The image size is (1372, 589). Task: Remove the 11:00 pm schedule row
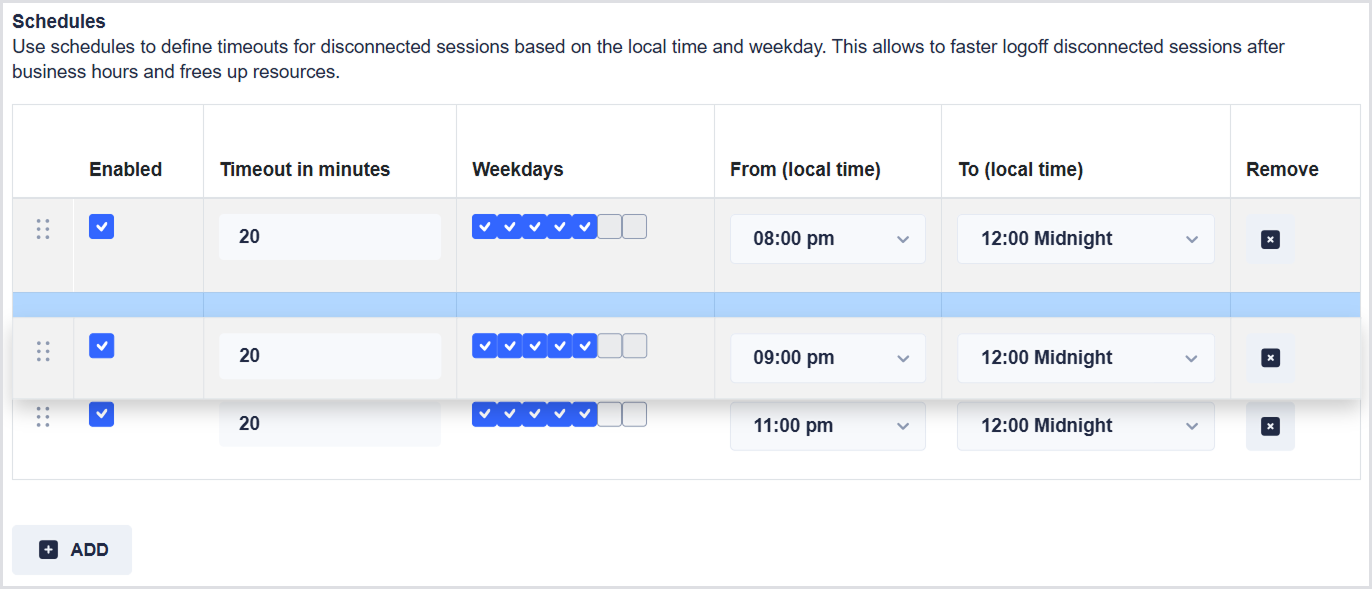(x=1270, y=426)
